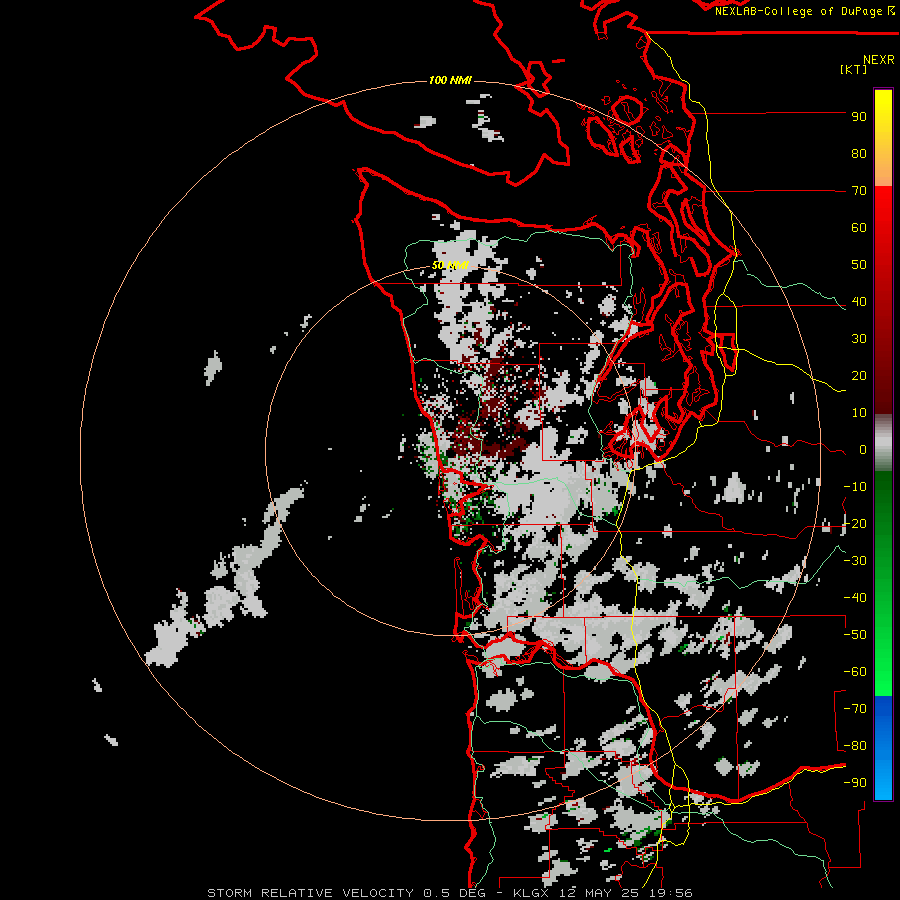
Task: Click the "[KT]" units label above the scale
Action: pos(853,69)
